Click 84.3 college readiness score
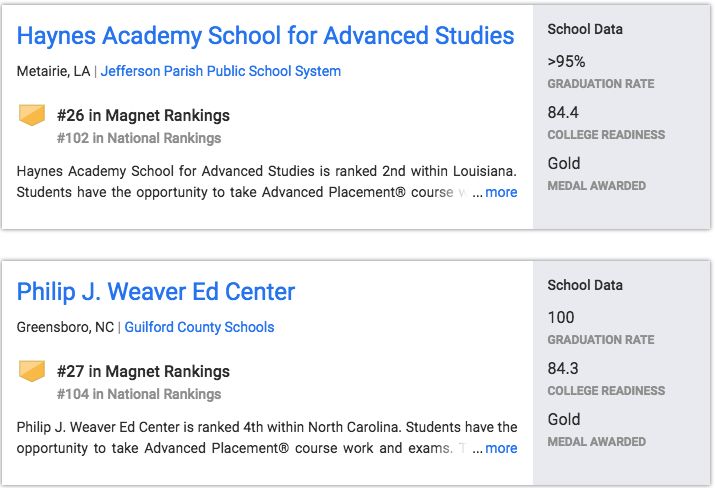 [x=563, y=368]
